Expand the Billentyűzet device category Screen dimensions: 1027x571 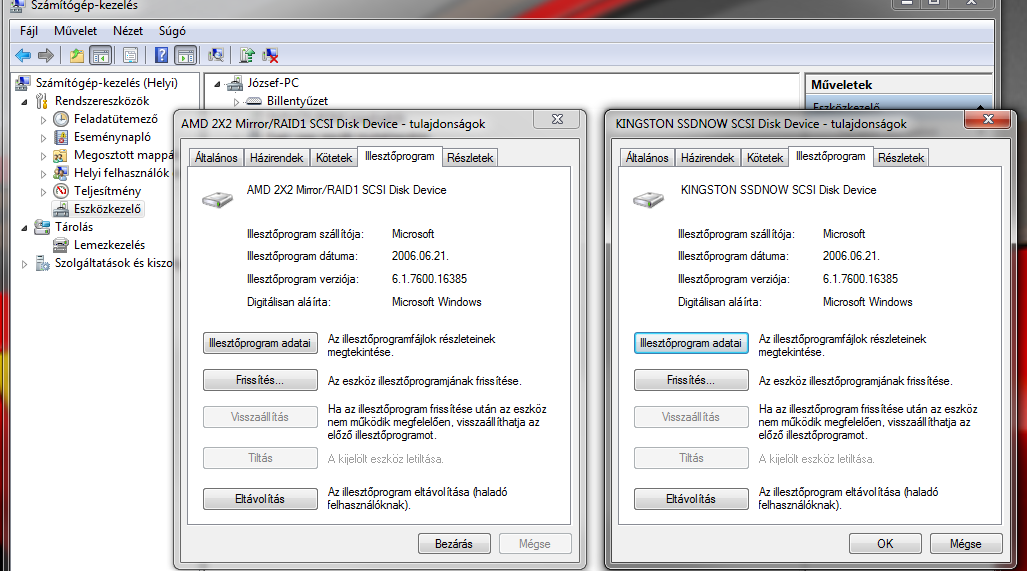pyautogui.click(x=236, y=102)
